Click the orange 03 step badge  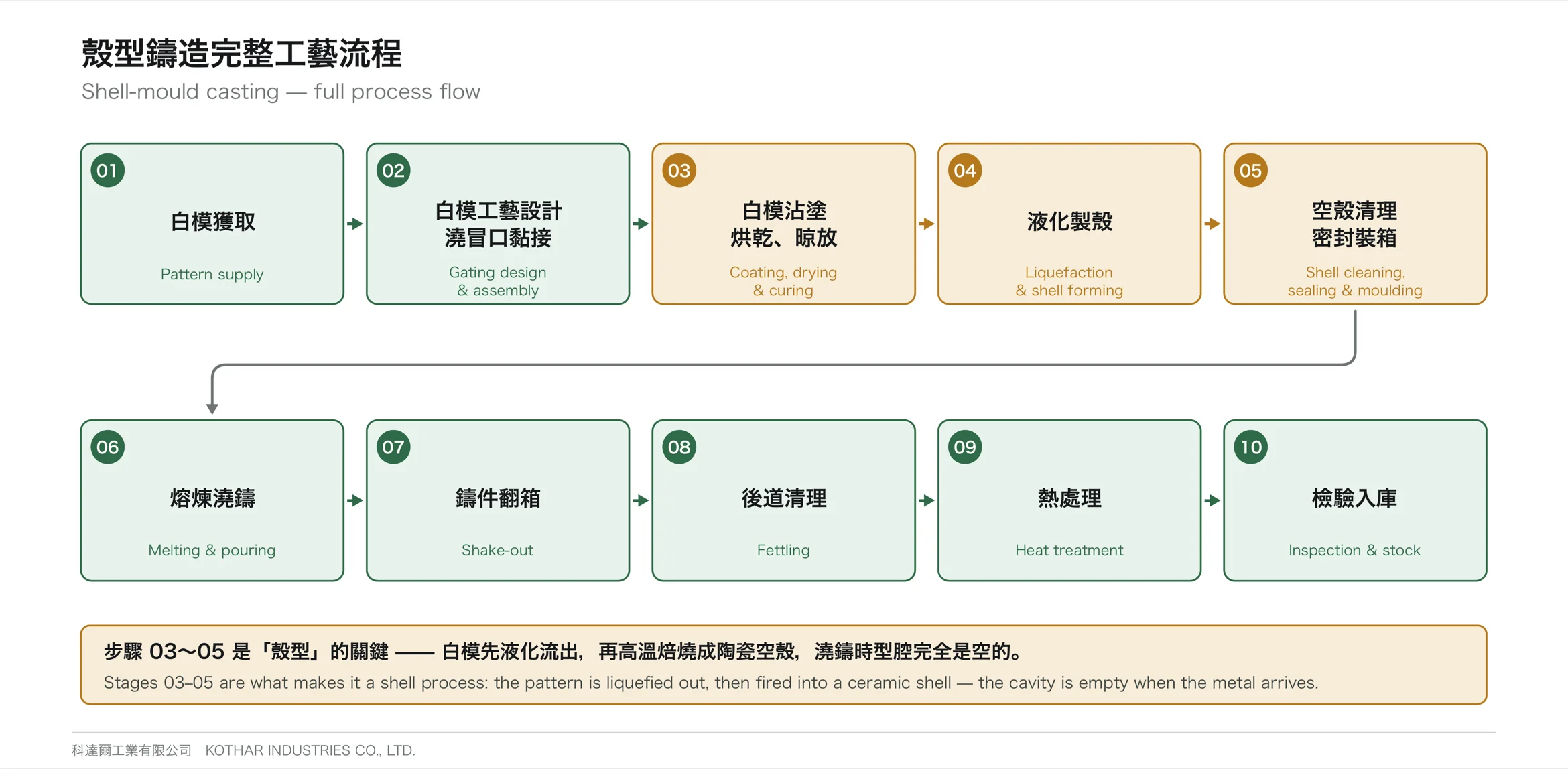point(679,171)
